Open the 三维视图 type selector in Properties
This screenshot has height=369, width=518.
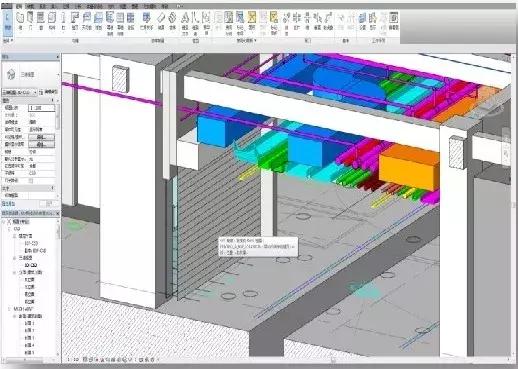pos(31,75)
